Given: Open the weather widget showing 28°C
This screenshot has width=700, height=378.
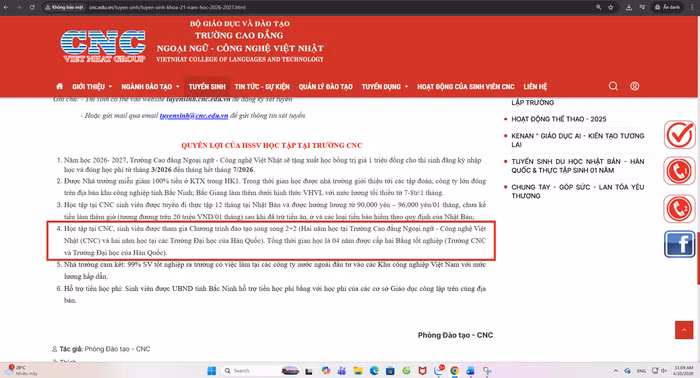Looking at the screenshot, I should (21, 370).
